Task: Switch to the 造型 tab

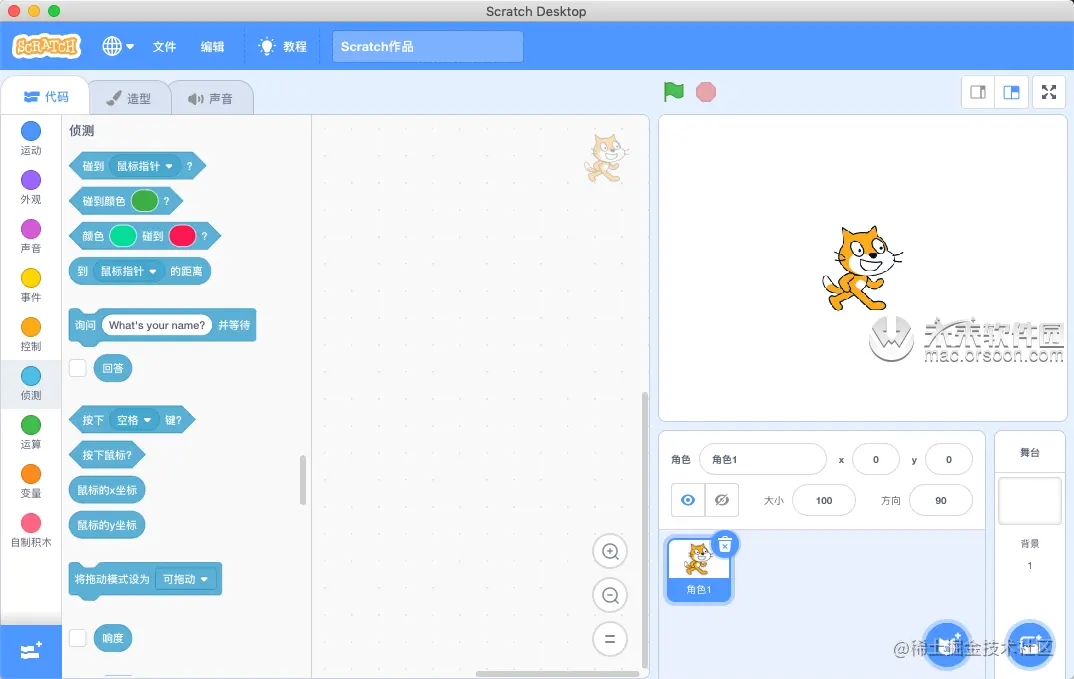Action: click(x=129, y=99)
